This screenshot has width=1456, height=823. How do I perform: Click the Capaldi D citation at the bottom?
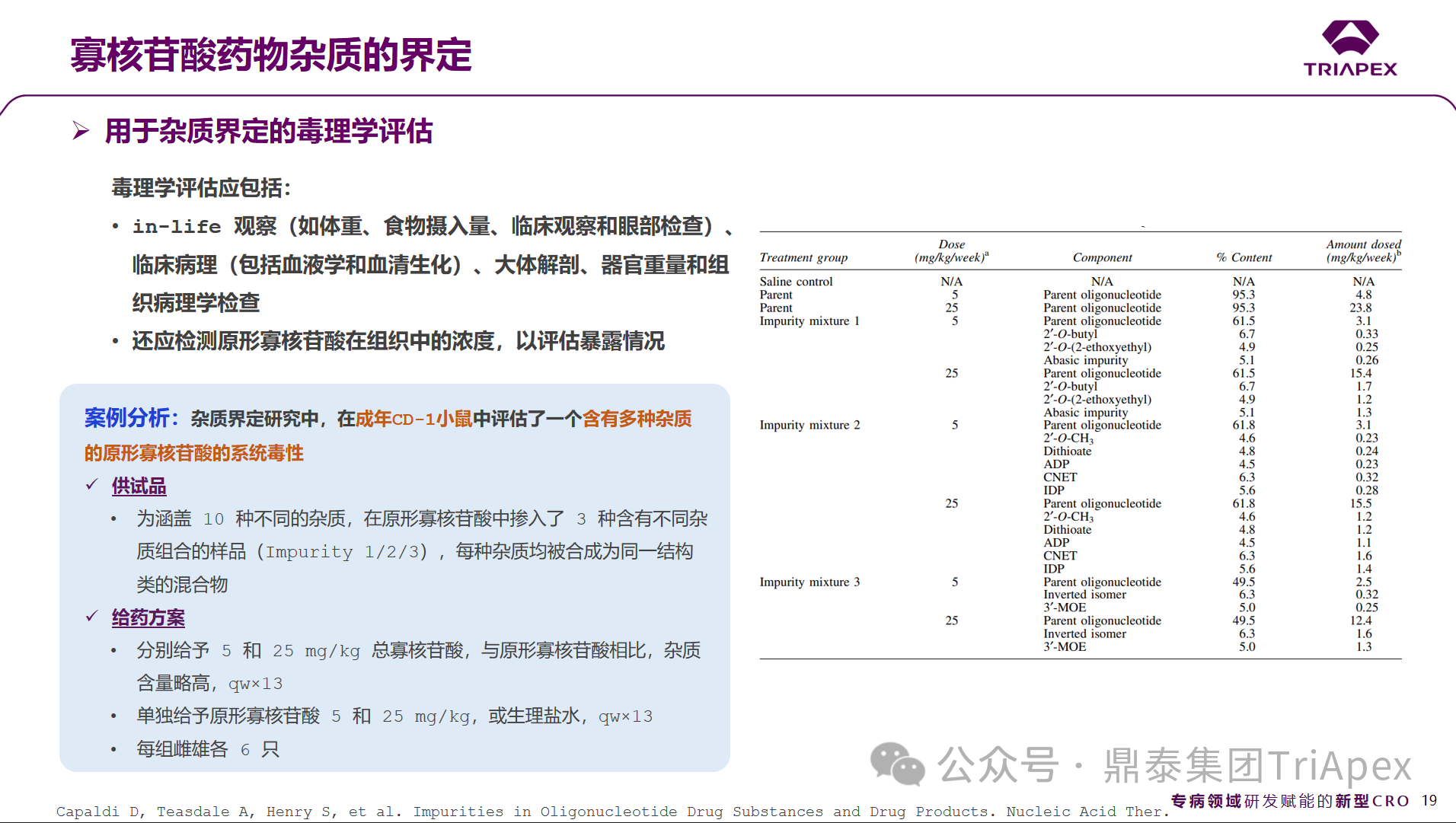(x=609, y=812)
